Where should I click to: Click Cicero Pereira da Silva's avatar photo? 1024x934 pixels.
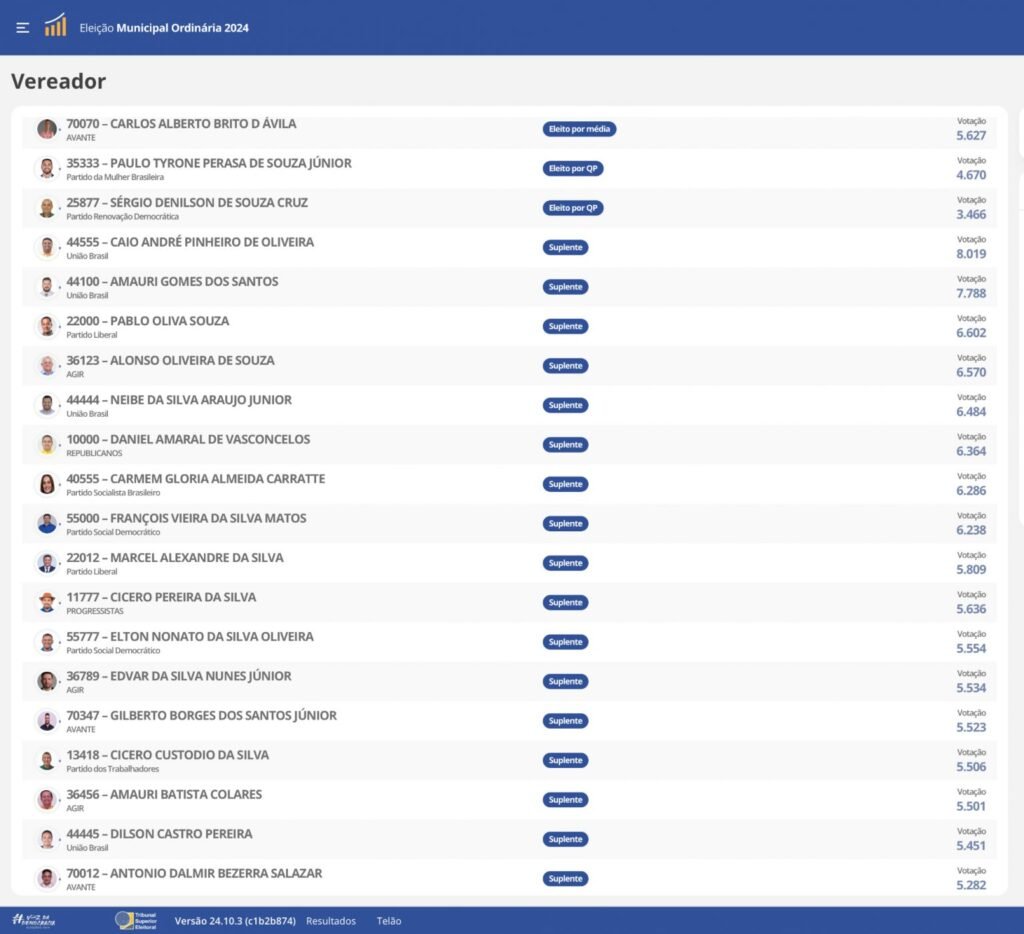tap(47, 602)
